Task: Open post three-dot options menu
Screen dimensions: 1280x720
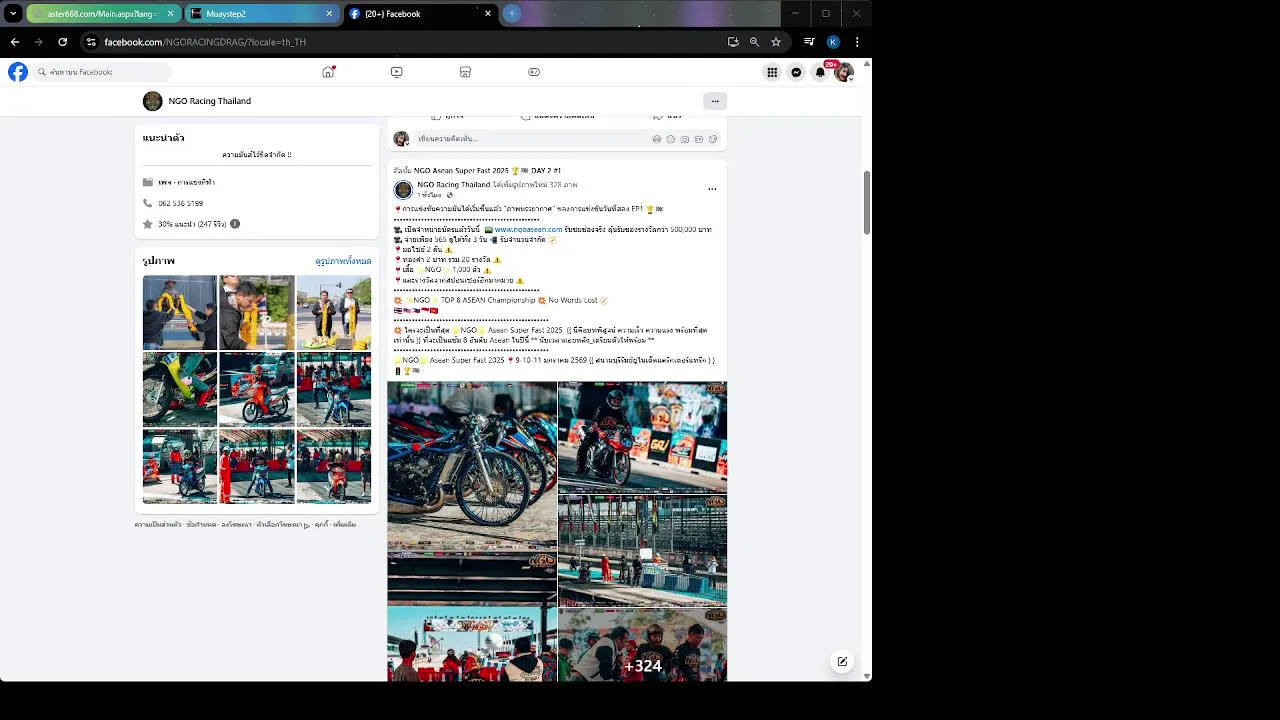Action: click(712, 189)
